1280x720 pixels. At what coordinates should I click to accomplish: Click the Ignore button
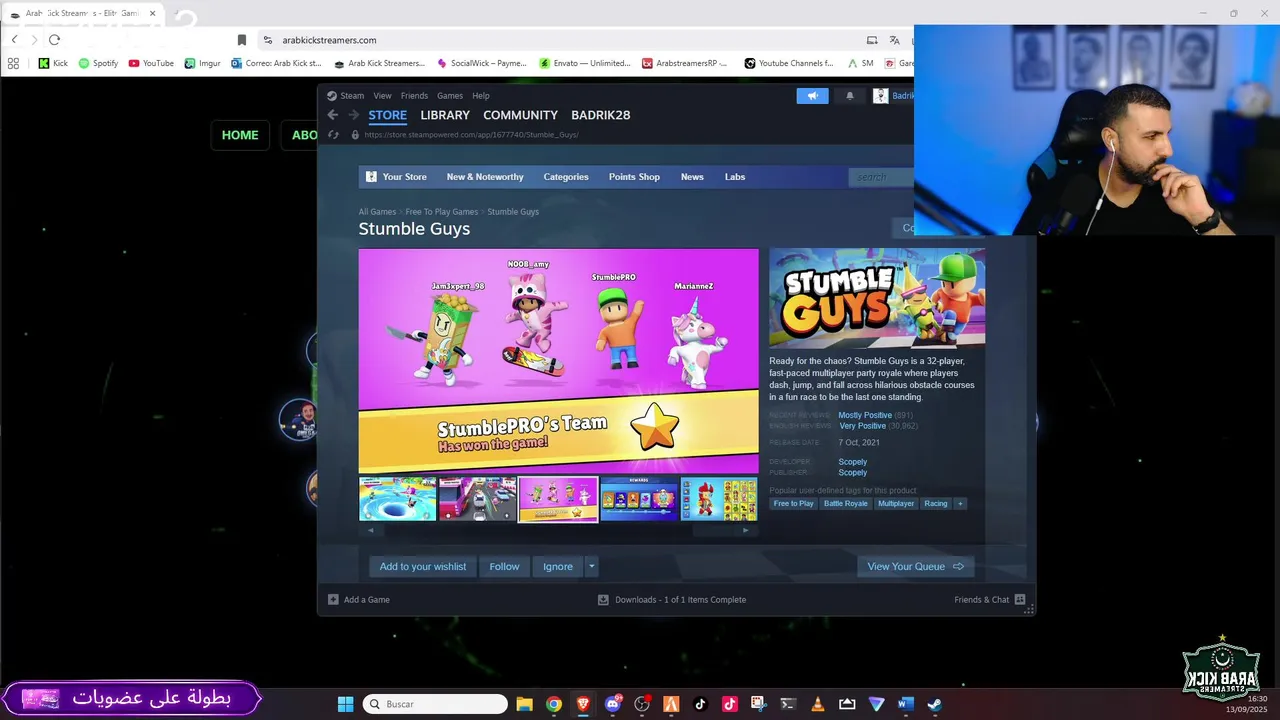click(x=558, y=566)
